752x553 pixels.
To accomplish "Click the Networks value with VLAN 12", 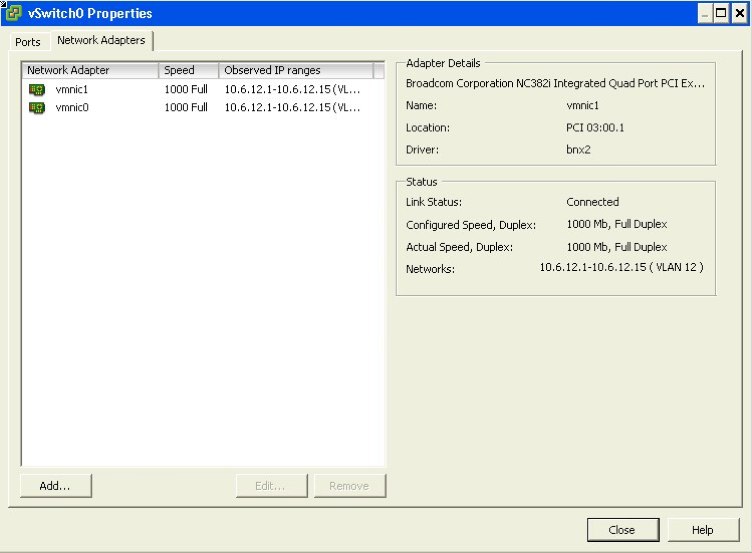I will tap(622, 267).
